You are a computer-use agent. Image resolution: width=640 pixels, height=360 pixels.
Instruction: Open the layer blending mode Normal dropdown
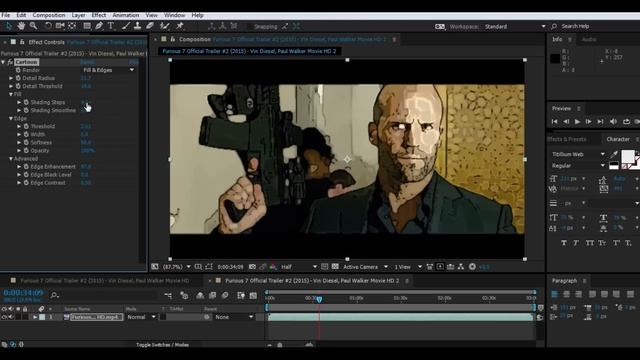pos(141,317)
